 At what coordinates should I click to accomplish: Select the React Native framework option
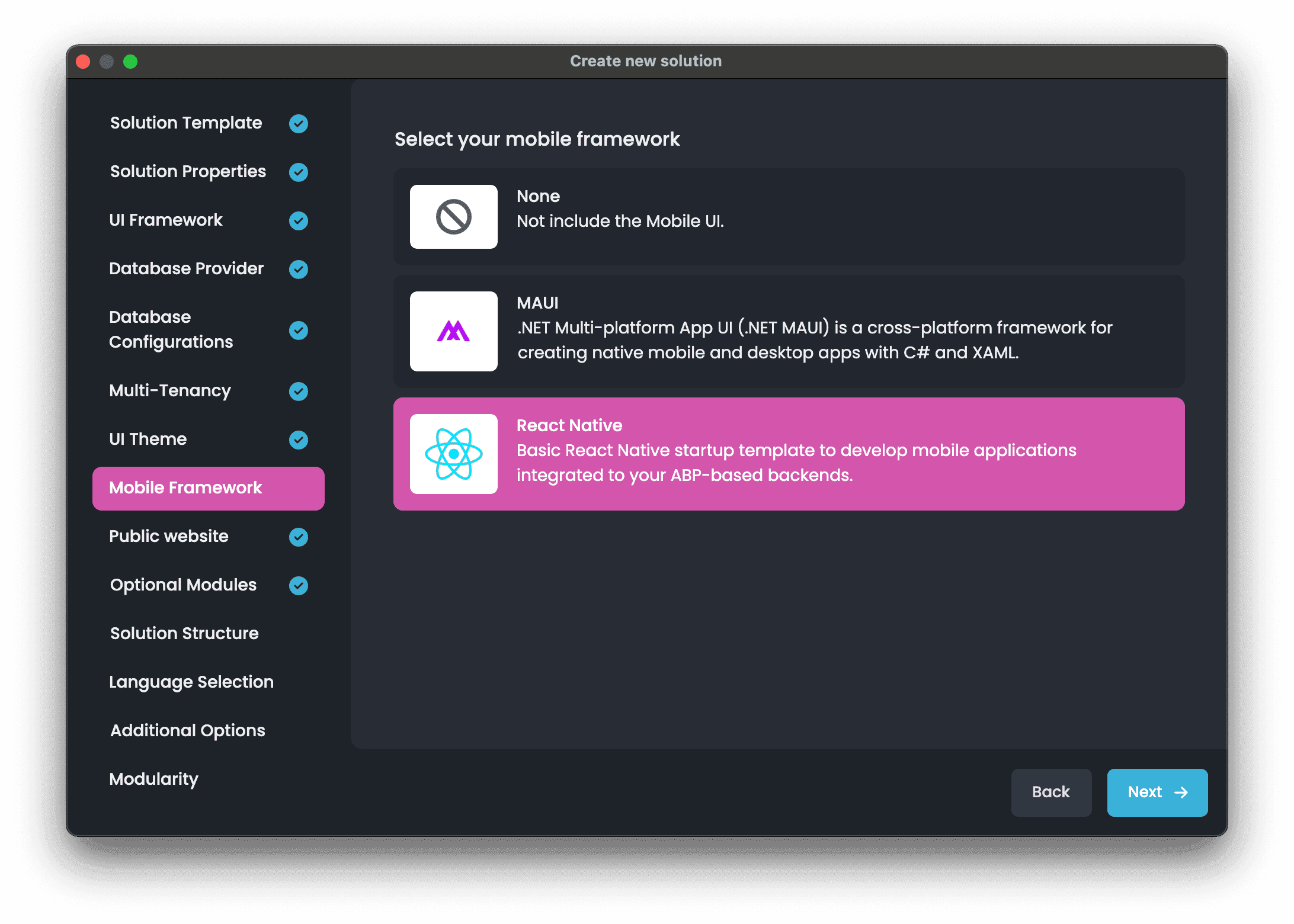click(x=788, y=454)
